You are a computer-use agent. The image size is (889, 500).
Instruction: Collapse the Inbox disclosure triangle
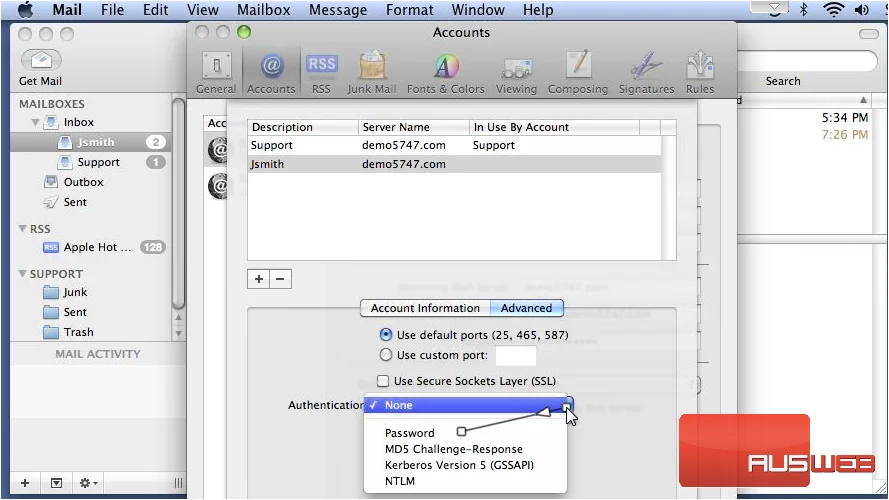coord(35,122)
